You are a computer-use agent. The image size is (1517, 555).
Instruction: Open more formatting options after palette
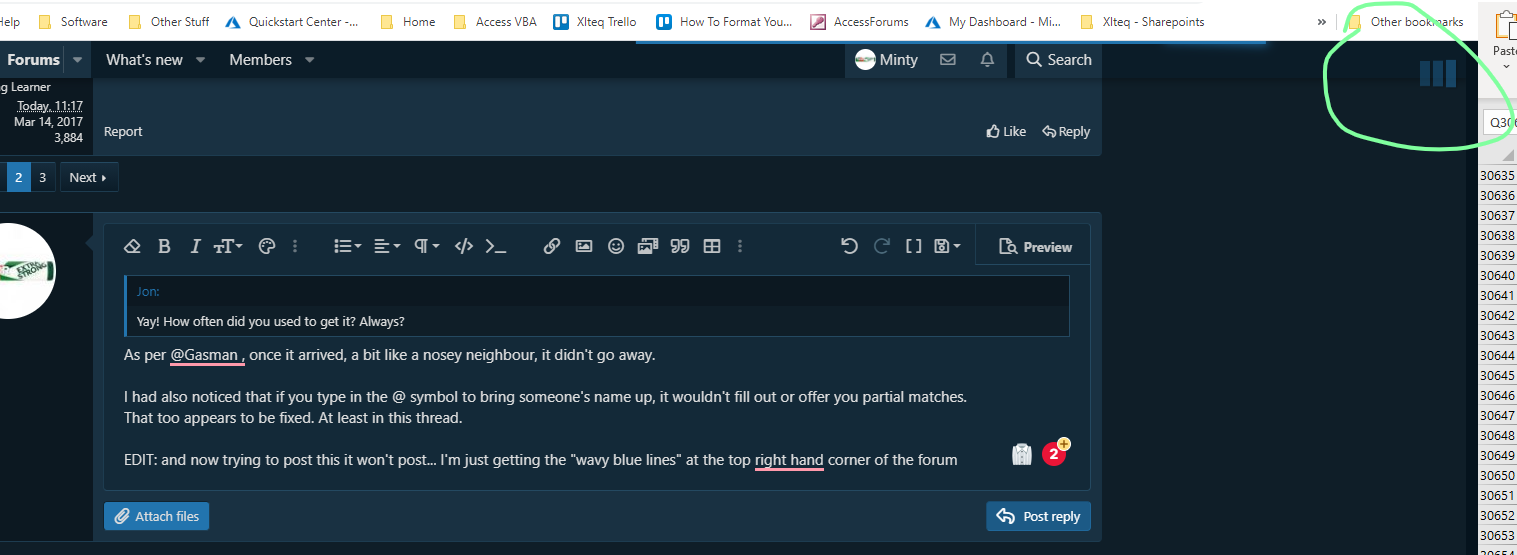coord(295,246)
